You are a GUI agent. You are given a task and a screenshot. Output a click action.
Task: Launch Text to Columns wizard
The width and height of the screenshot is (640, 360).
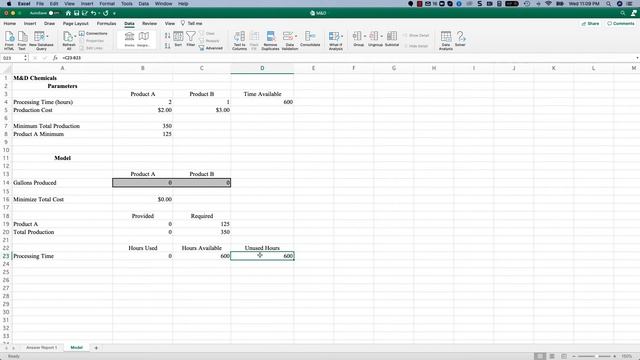239,40
